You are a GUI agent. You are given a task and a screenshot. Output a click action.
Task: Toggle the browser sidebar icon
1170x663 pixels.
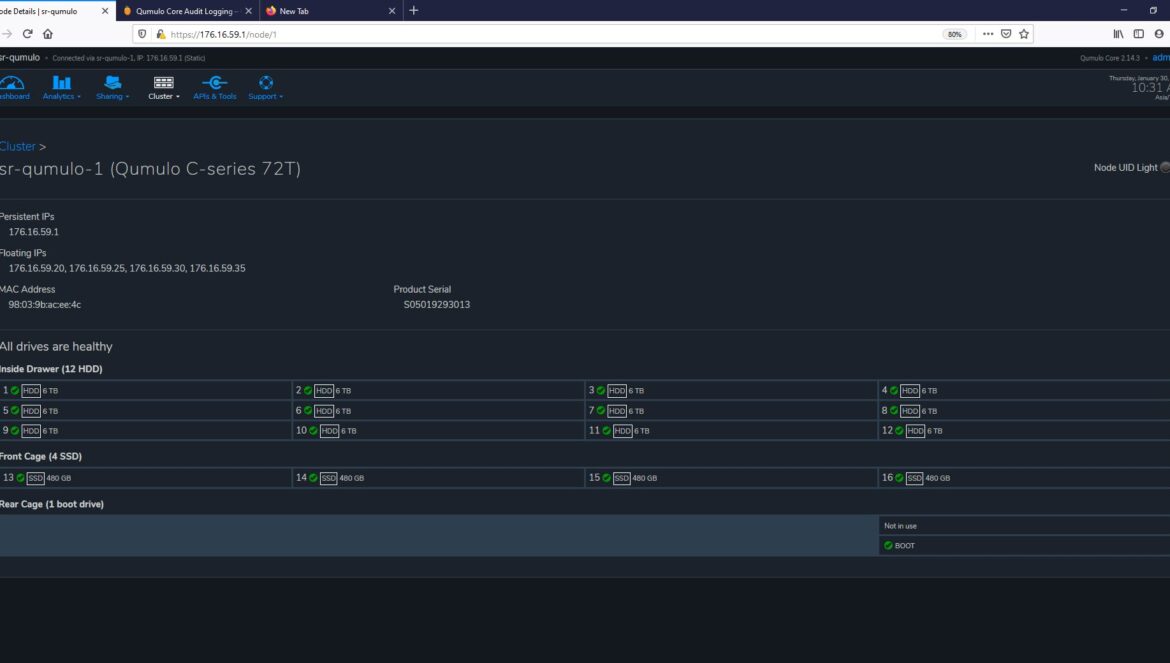click(1138, 34)
